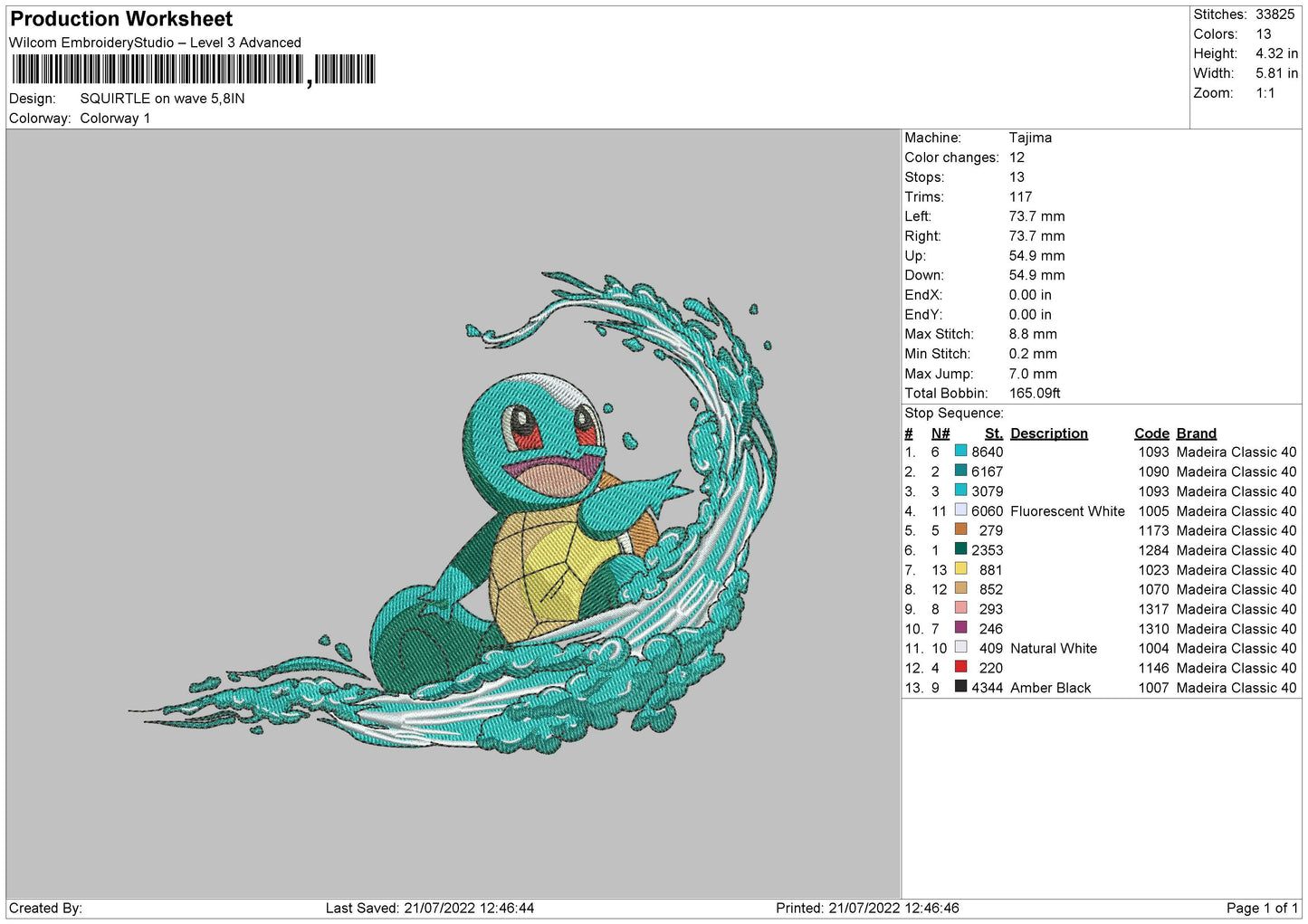Screen dimensions: 1308x924
Task: Select the pink swatch for code 1317
Action: tap(960, 608)
